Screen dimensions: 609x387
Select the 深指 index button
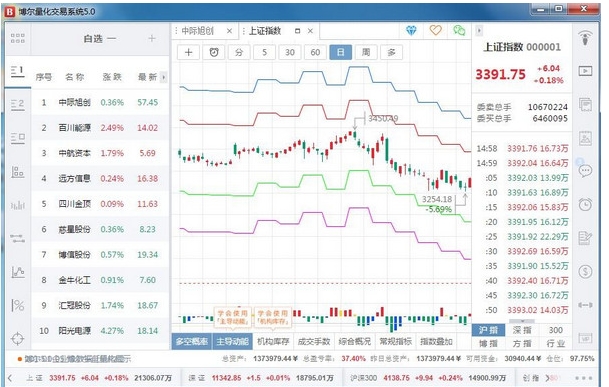[522, 330]
